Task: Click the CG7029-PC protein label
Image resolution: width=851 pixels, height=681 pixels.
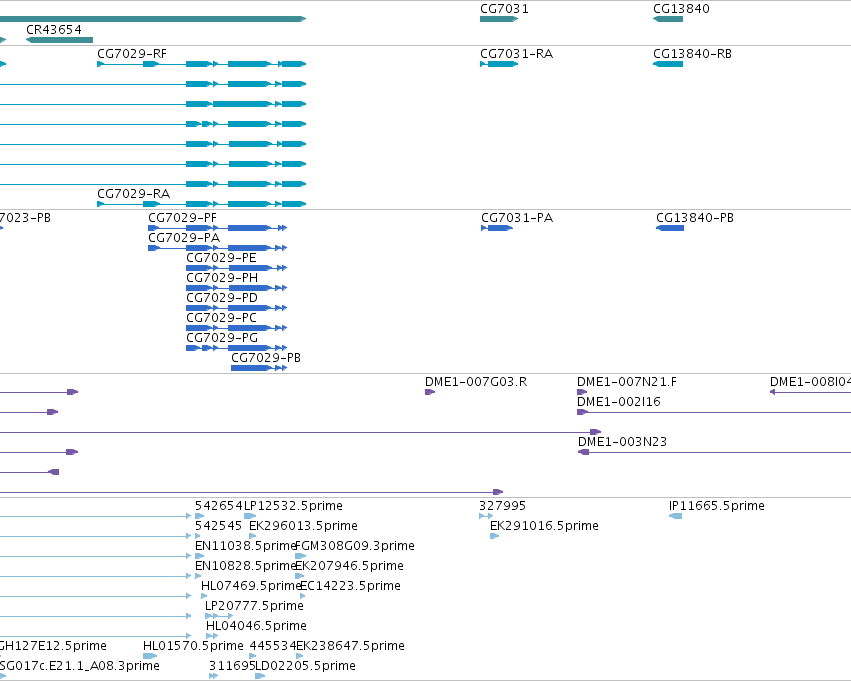Action: (221, 318)
